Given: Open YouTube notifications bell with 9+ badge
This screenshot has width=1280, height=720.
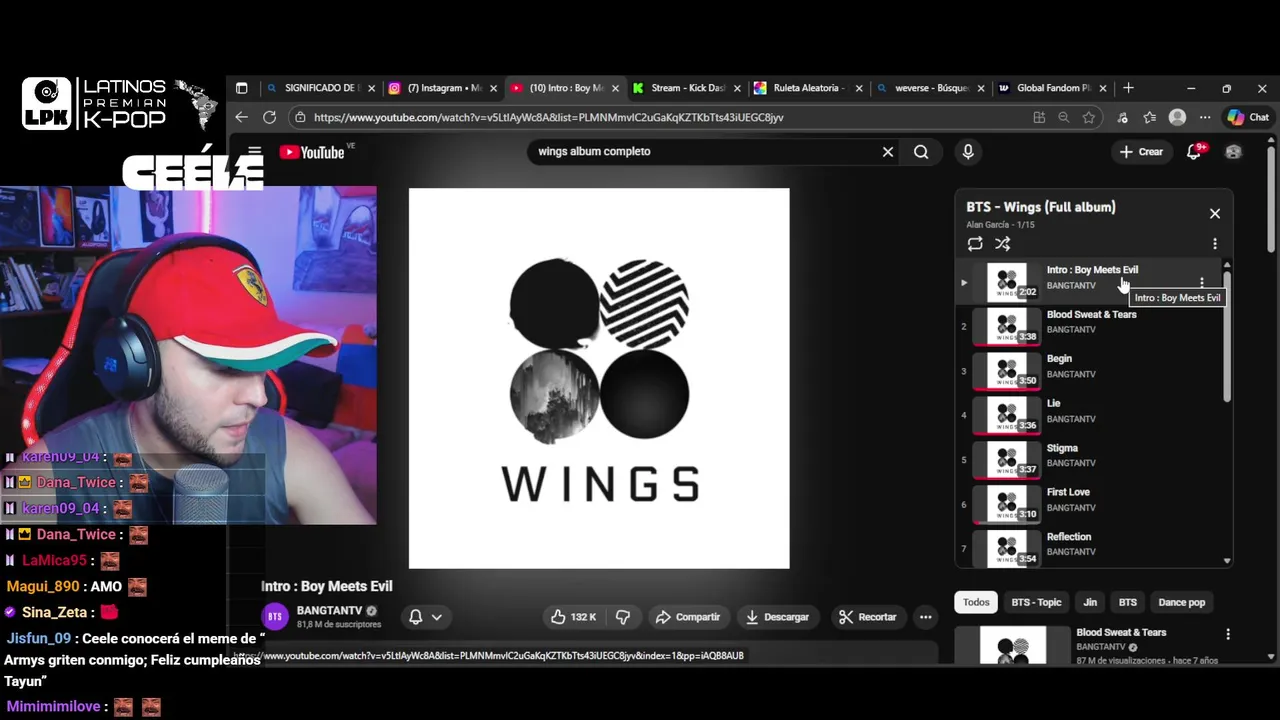Looking at the screenshot, I should 1194,151.
